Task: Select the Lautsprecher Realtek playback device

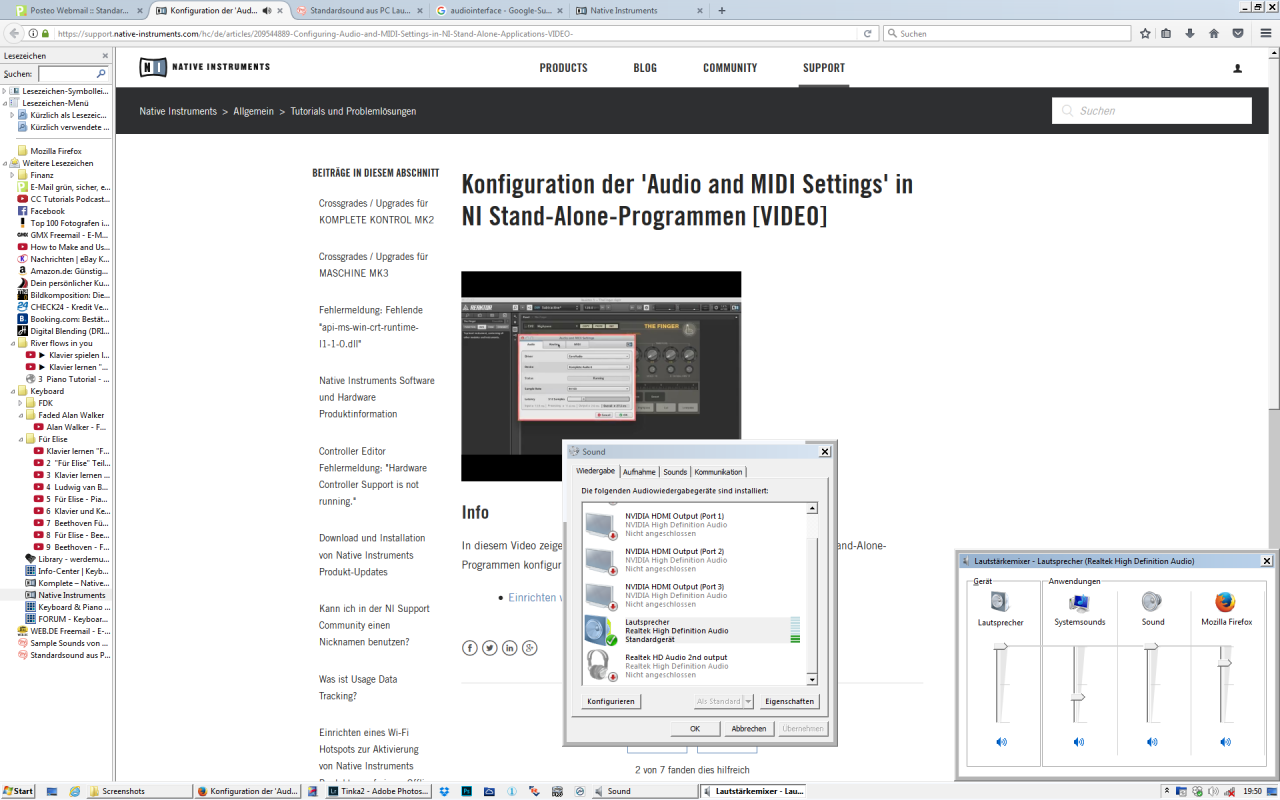Action: (x=696, y=630)
